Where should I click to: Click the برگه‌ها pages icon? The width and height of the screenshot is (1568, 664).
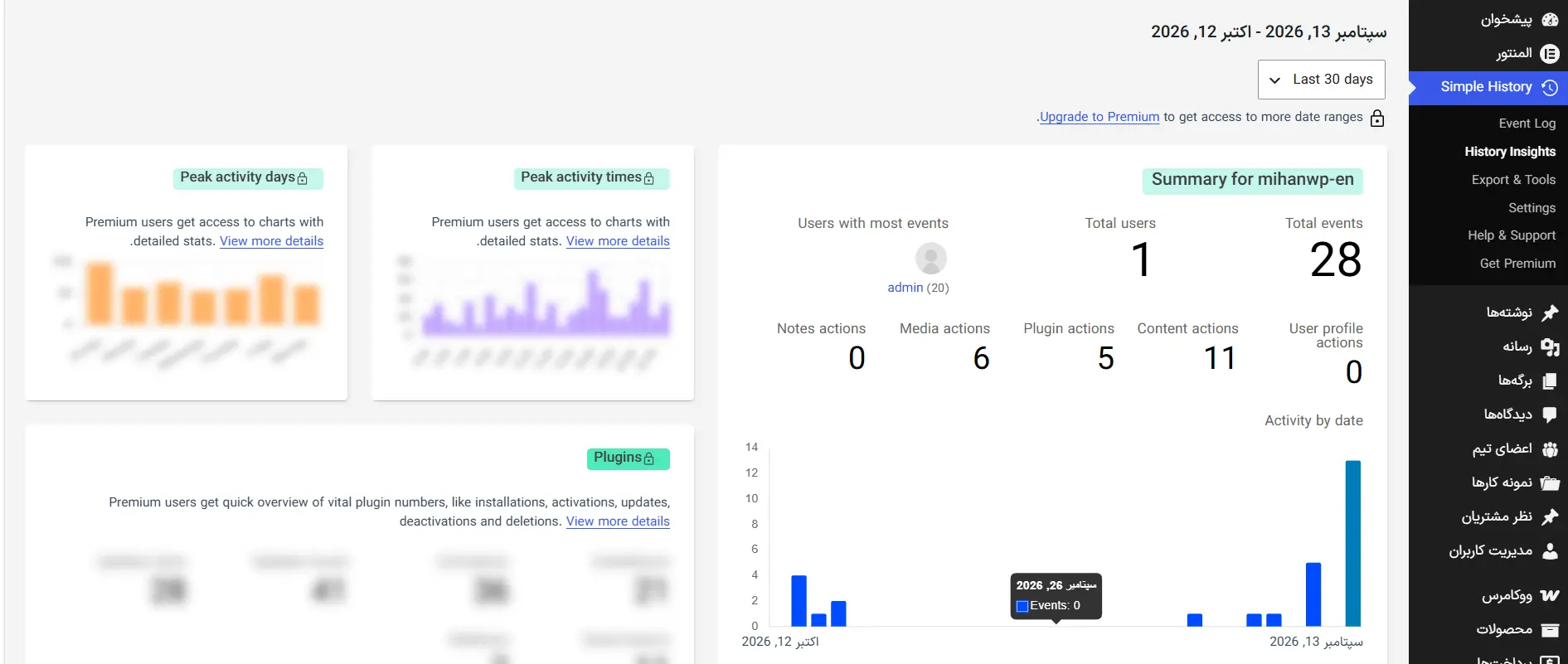pyautogui.click(x=1549, y=380)
